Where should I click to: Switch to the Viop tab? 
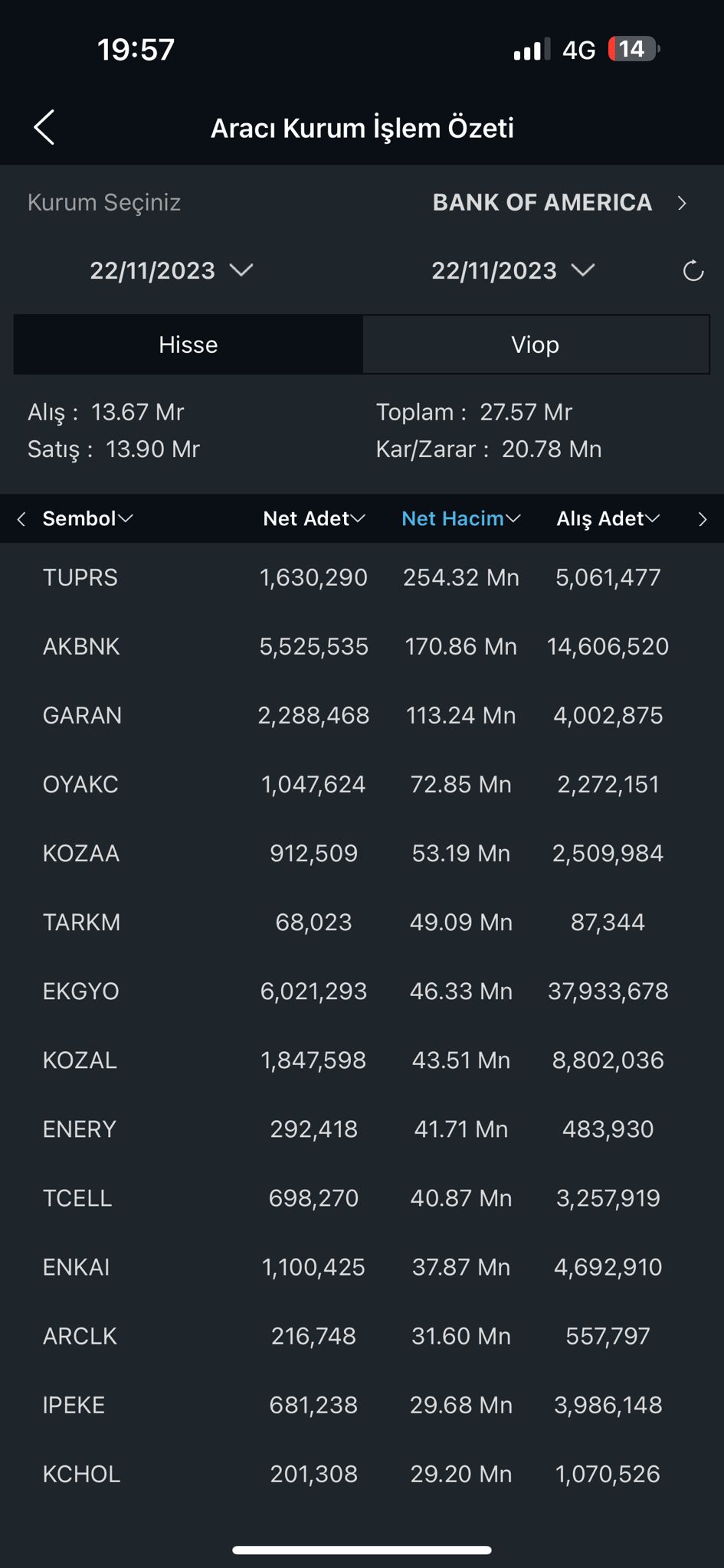point(536,345)
